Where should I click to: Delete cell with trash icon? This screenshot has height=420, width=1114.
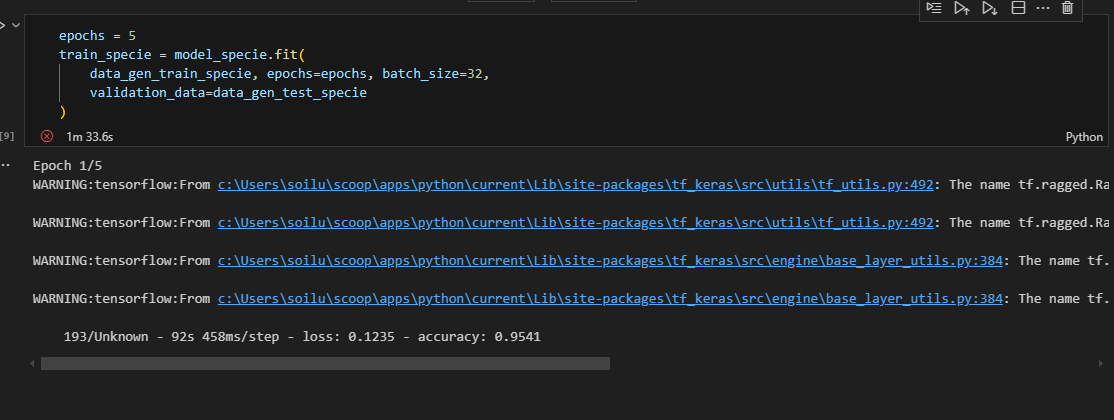point(1068,8)
